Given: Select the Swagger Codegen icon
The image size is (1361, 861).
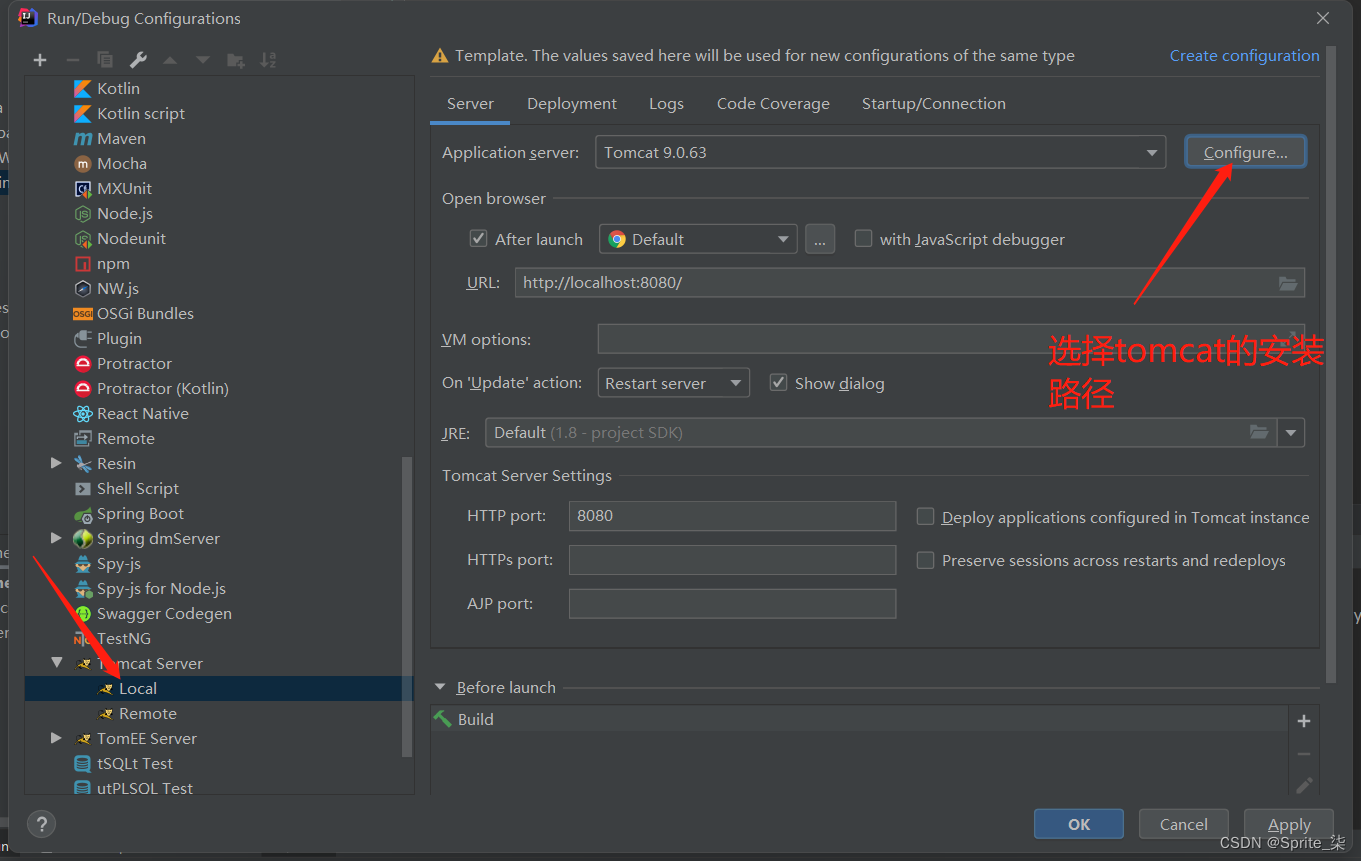Looking at the screenshot, I should coord(83,614).
